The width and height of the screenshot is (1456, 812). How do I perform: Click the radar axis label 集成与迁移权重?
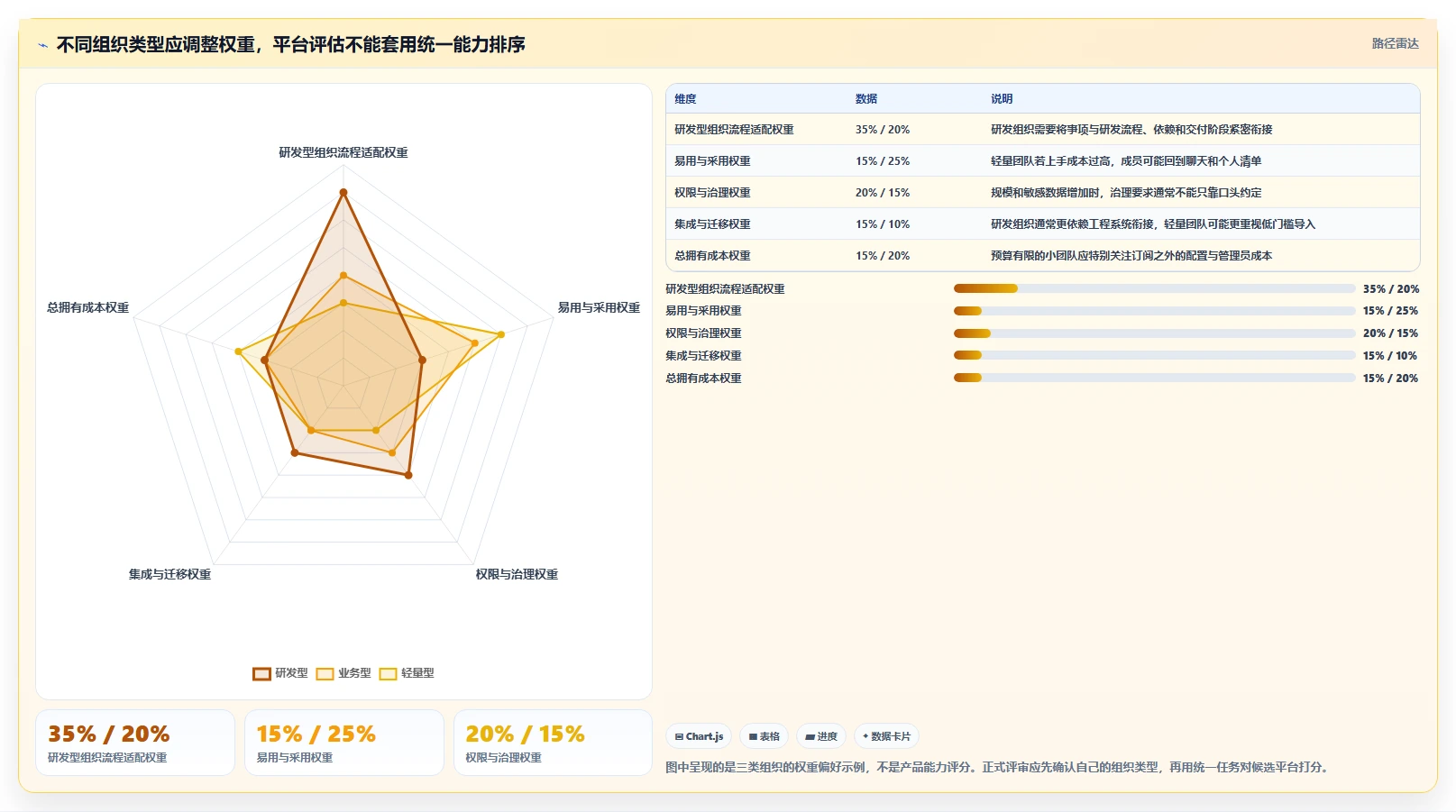tap(169, 574)
